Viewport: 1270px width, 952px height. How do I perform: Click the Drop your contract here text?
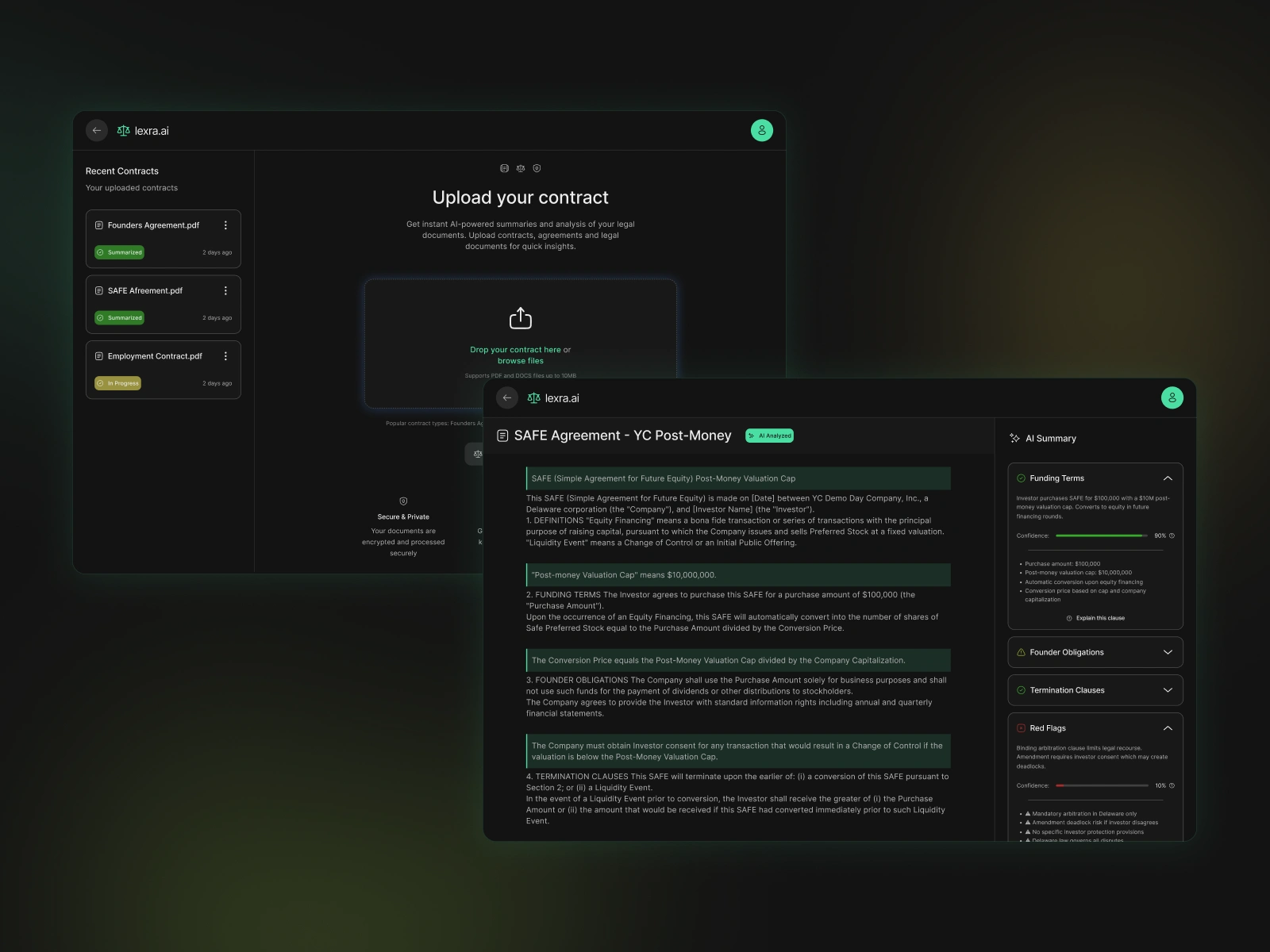515,350
